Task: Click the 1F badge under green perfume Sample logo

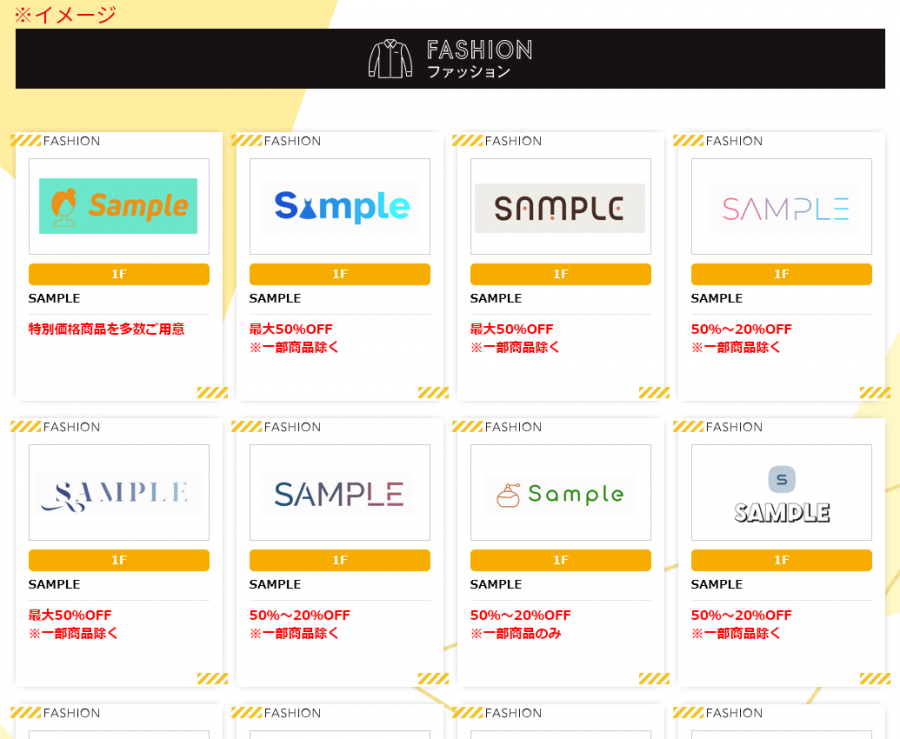Action: coord(561,560)
